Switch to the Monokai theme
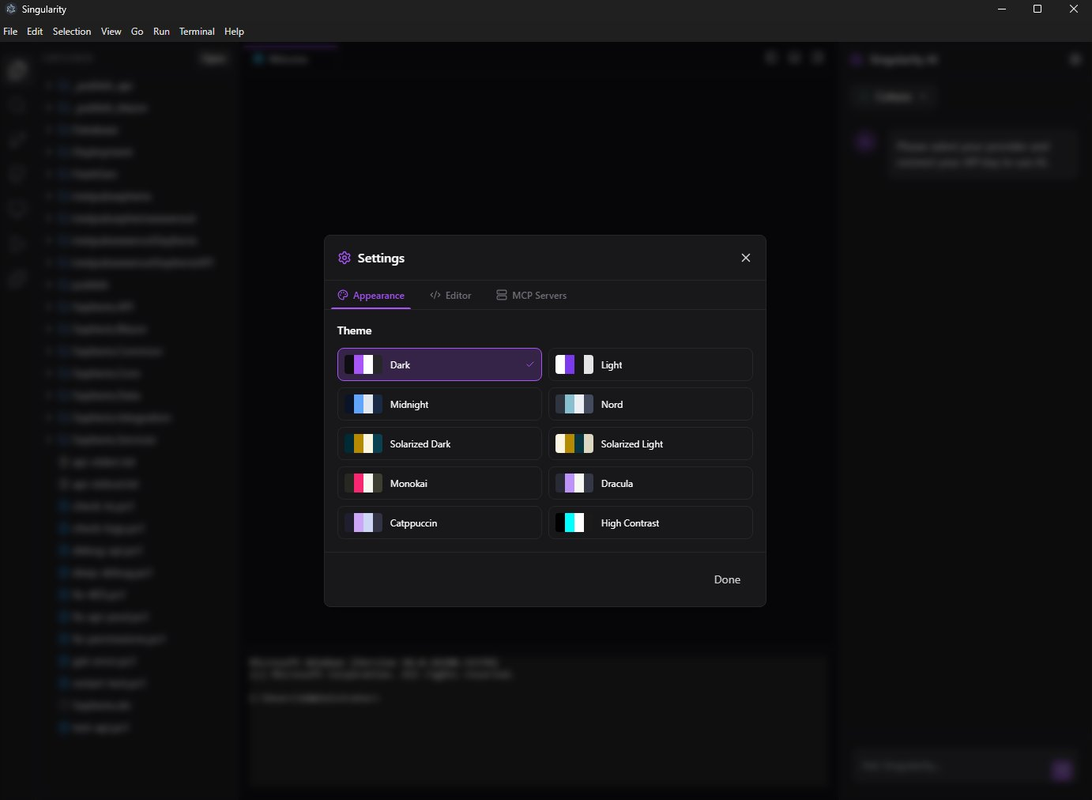The height and width of the screenshot is (800, 1092). 440,483
